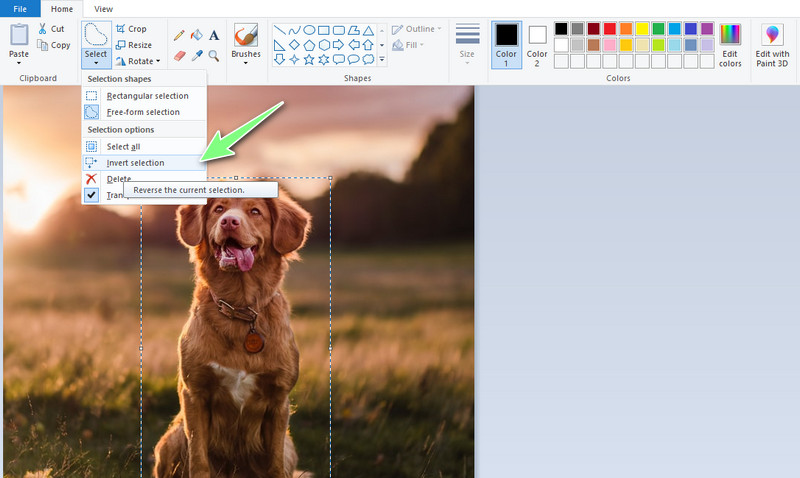
Task: Expand the Paste dropdown arrow
Action: [18, 61]
